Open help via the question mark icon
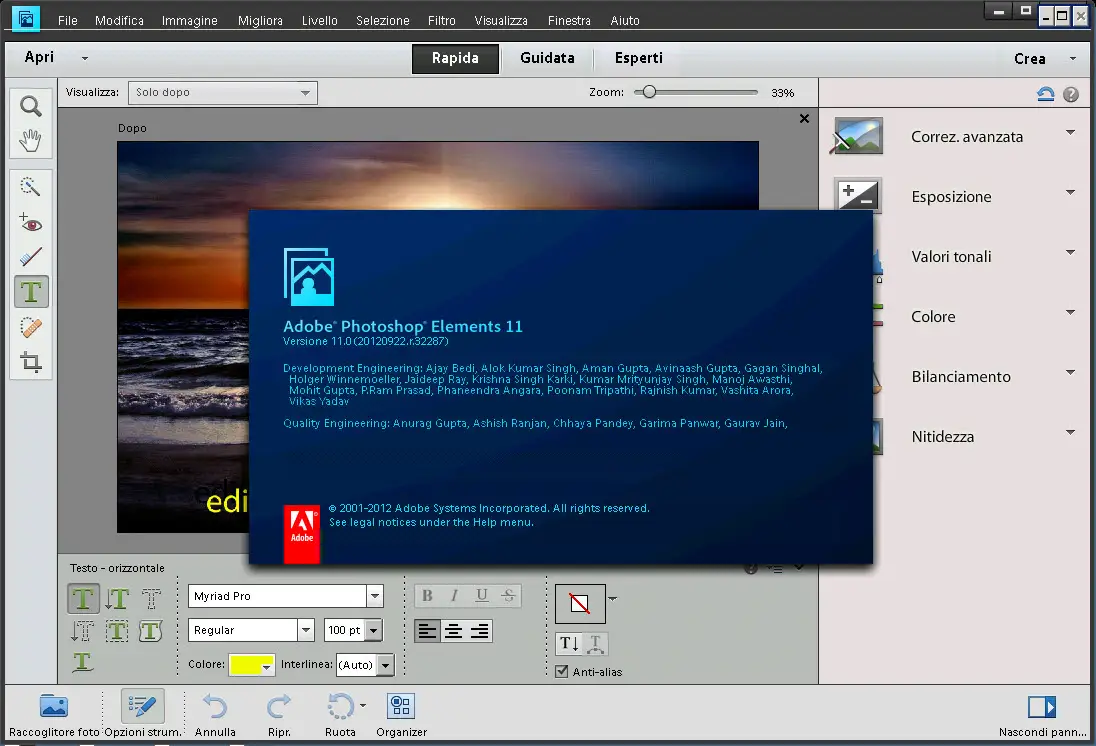The height and width of the screenshot is (746, 1096). [x=1071, y=94]
